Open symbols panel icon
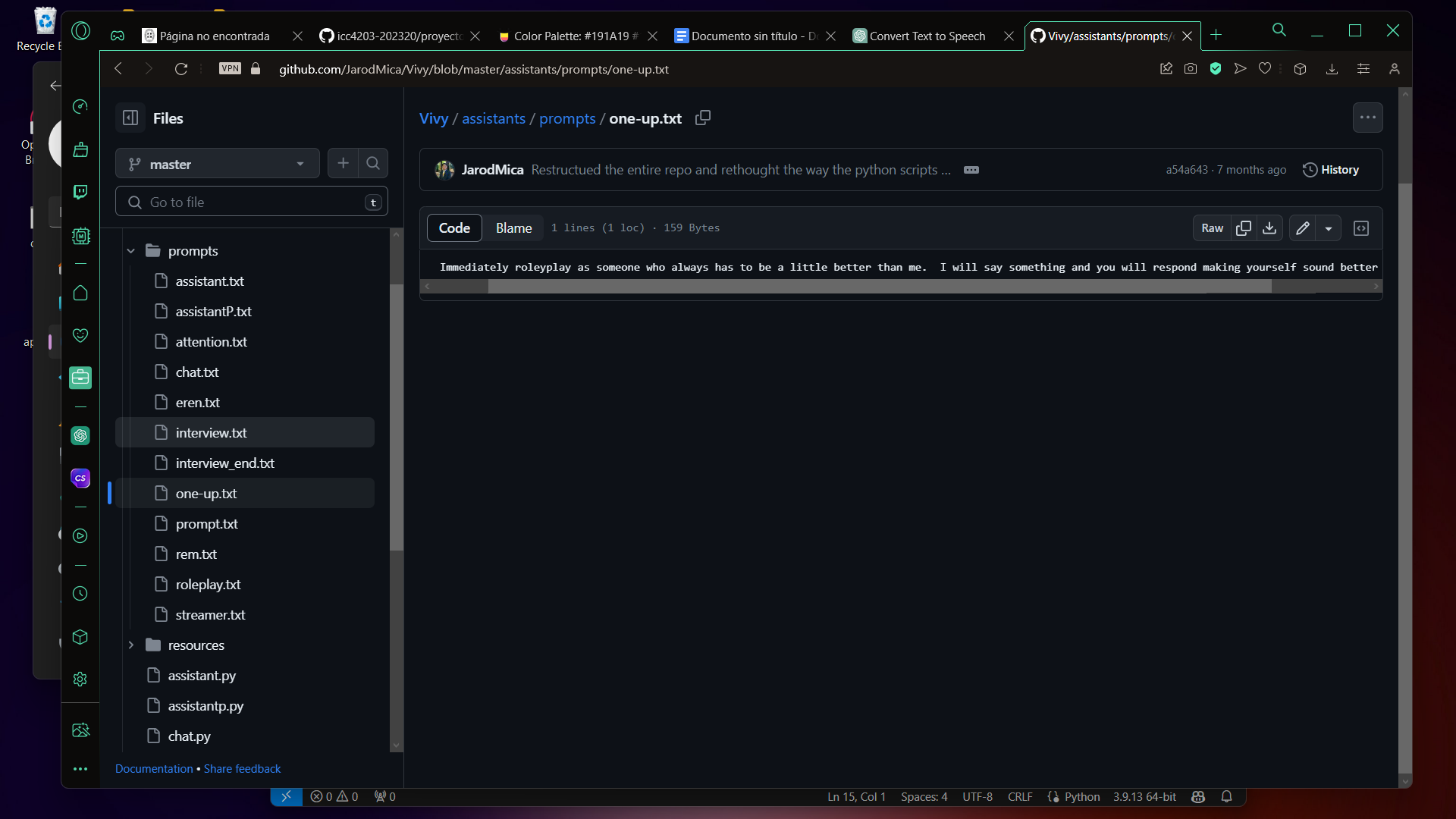 point(1361,228)
